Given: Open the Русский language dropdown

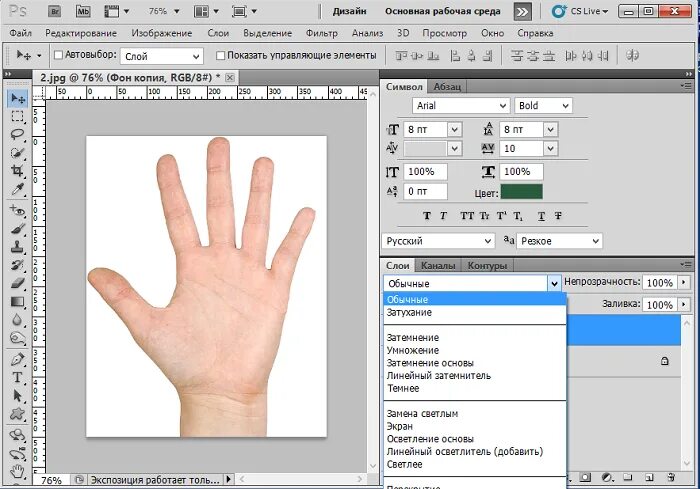Looking at the screenshot, I should (438, 241).
